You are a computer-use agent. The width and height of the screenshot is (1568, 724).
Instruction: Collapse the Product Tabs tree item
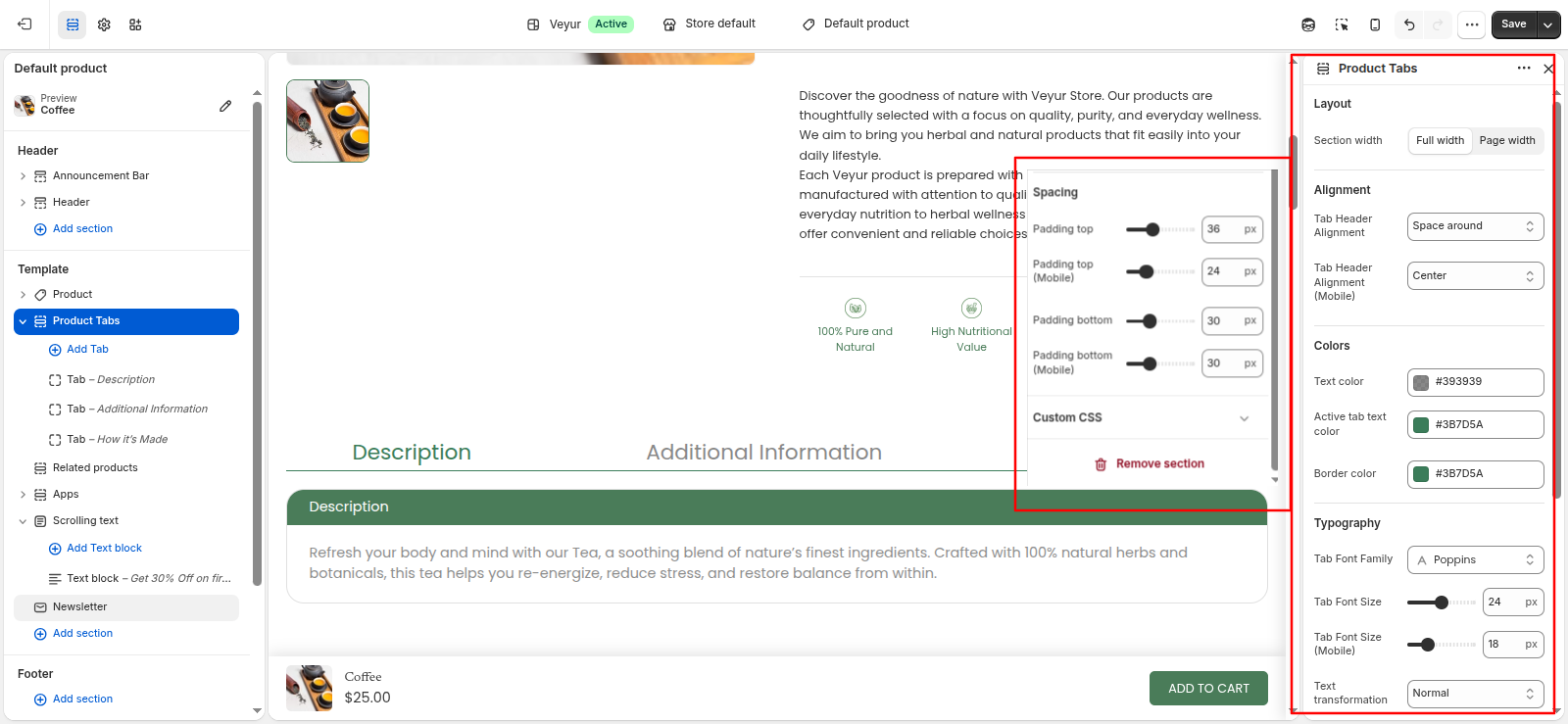tap(23, 321)
